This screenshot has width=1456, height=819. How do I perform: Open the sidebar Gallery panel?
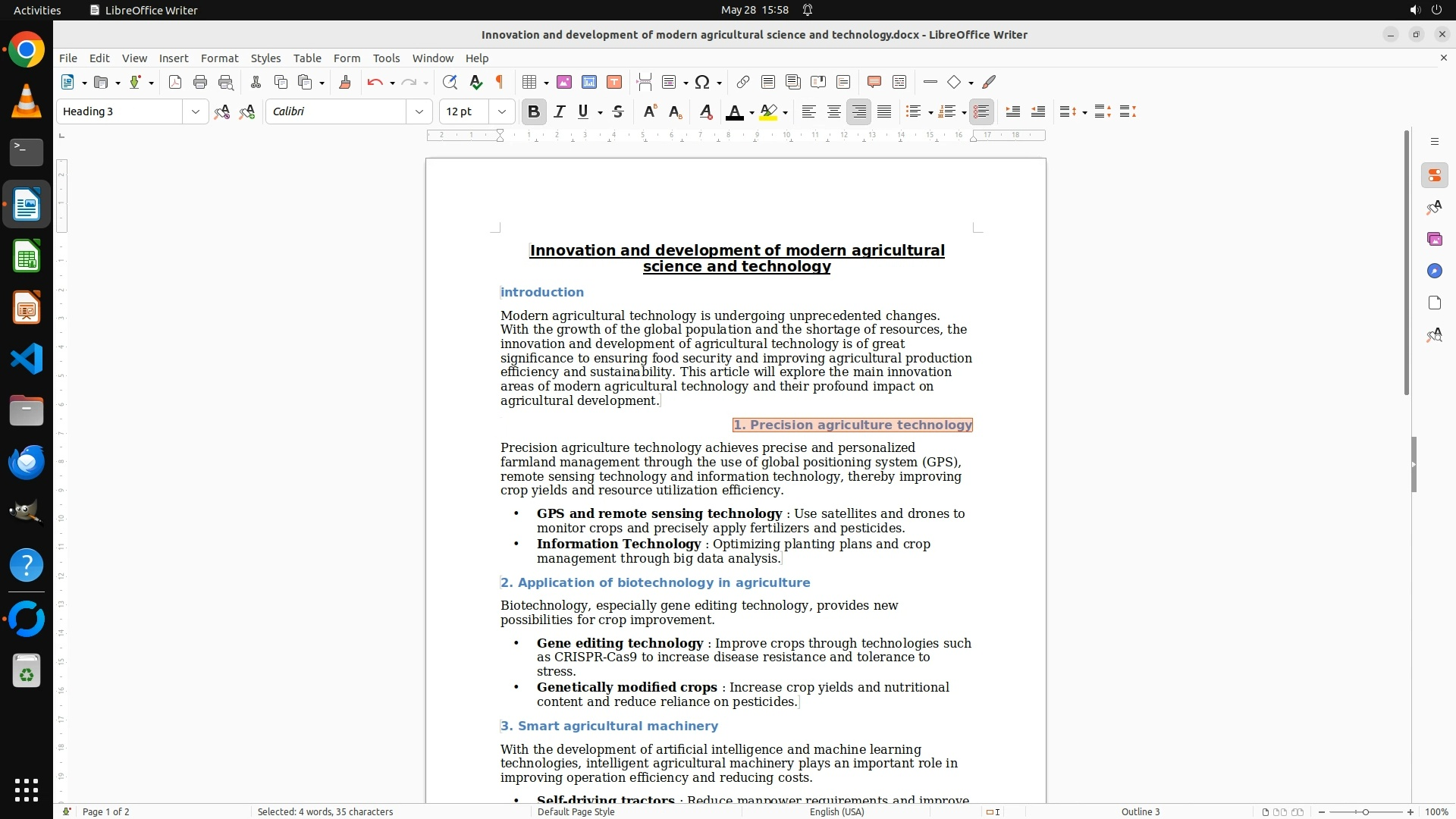tap(1434, 239)
